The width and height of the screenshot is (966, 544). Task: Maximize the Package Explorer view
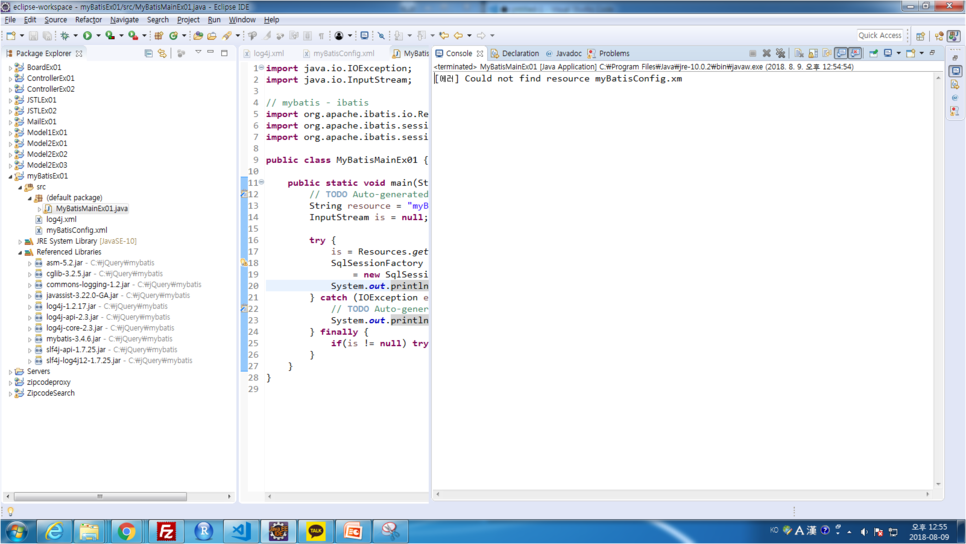click(x=224, y=53)
